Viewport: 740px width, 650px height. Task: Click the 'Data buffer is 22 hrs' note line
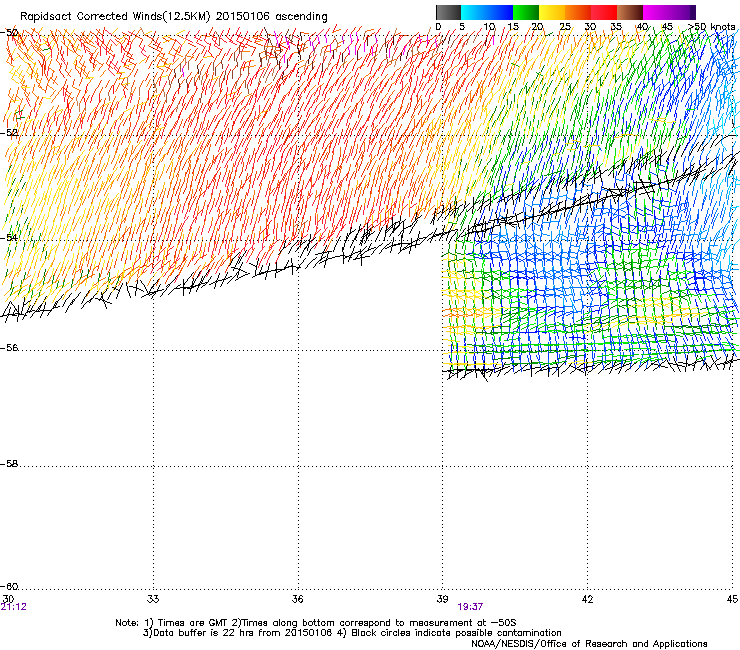click(352, 633)
